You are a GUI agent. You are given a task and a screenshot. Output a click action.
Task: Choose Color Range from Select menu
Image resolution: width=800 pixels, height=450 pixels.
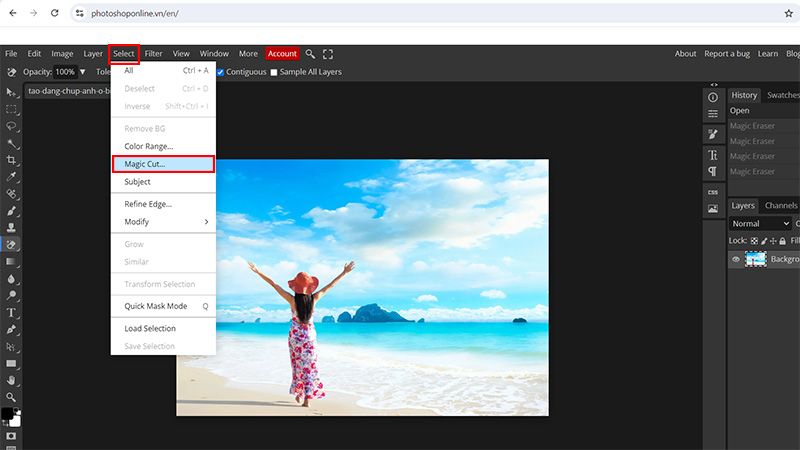point(163,146)
